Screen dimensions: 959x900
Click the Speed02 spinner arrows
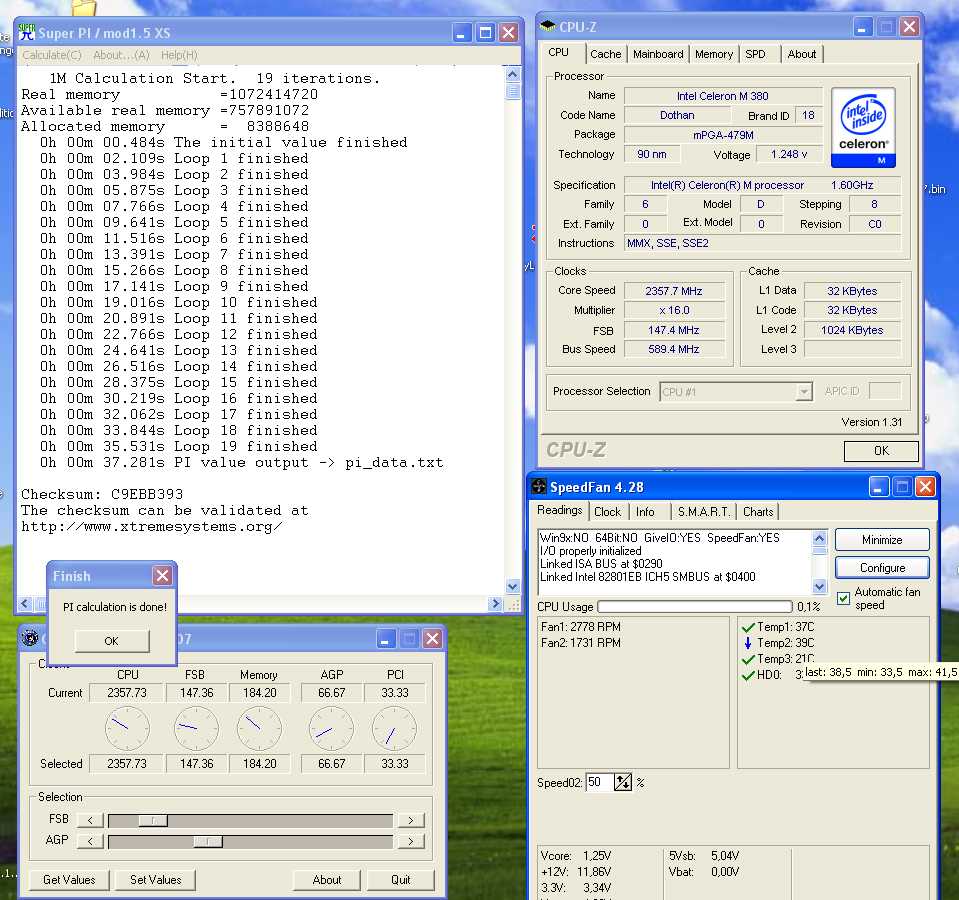(623, 782)
